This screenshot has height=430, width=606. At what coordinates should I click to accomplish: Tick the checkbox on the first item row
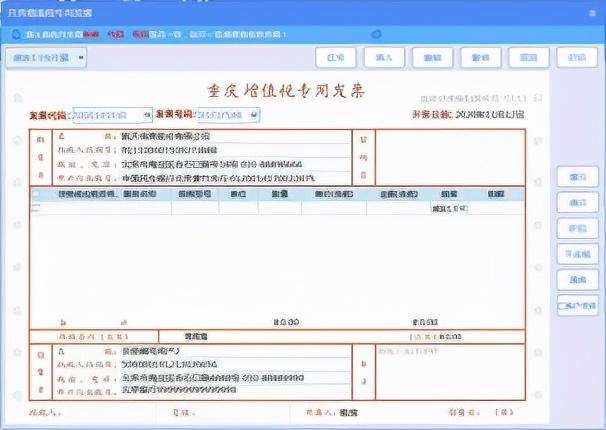point(36,208)
